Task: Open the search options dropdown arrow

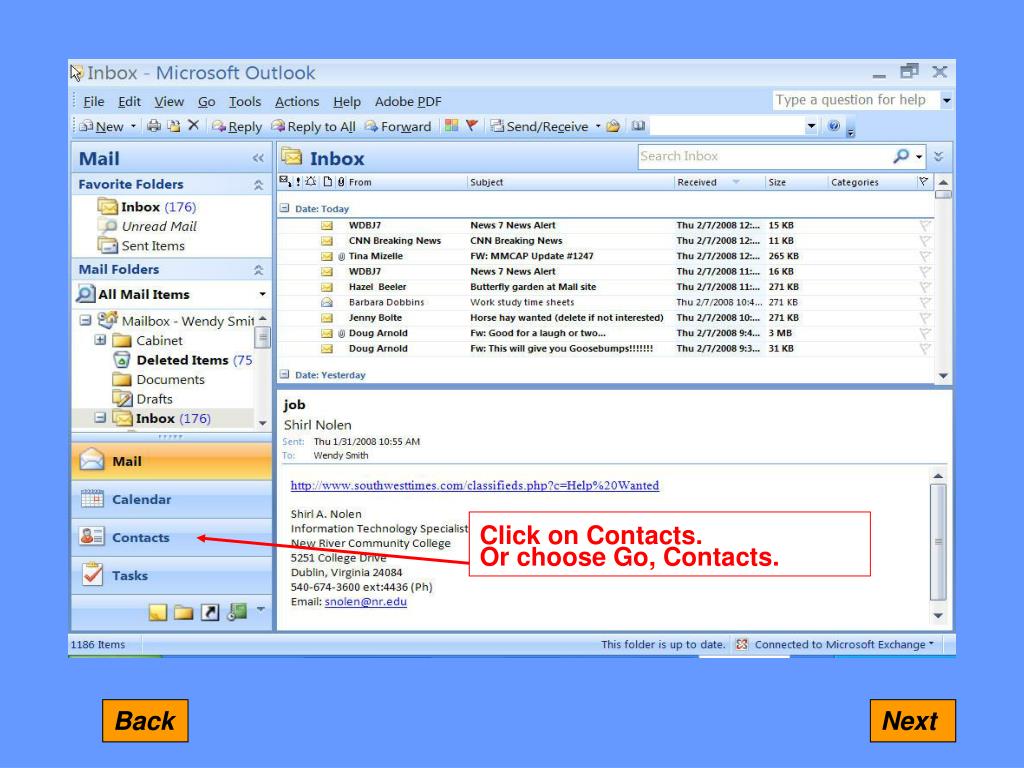Action: 919,157
